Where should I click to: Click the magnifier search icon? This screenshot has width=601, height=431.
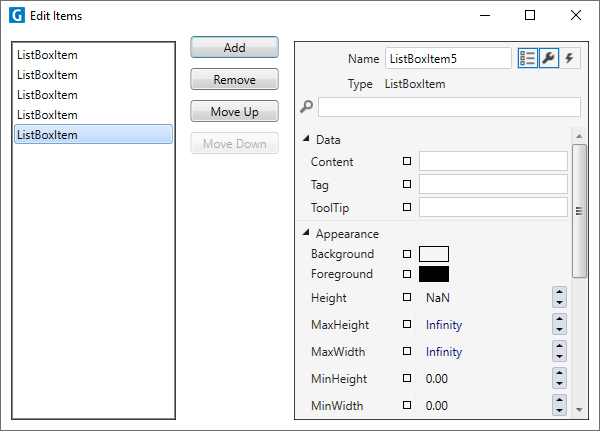pos(307,106)
